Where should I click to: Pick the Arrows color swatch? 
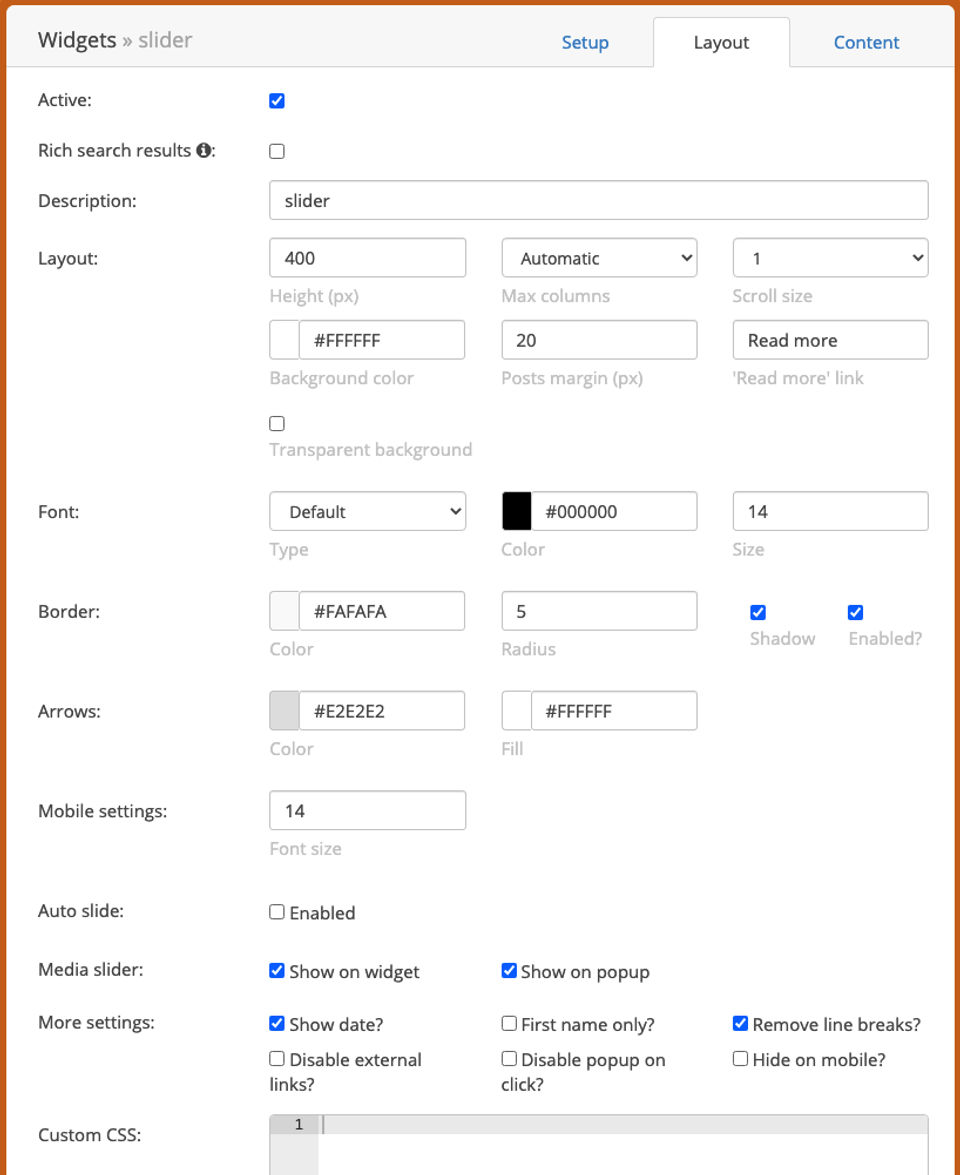(x=284, y=711)
